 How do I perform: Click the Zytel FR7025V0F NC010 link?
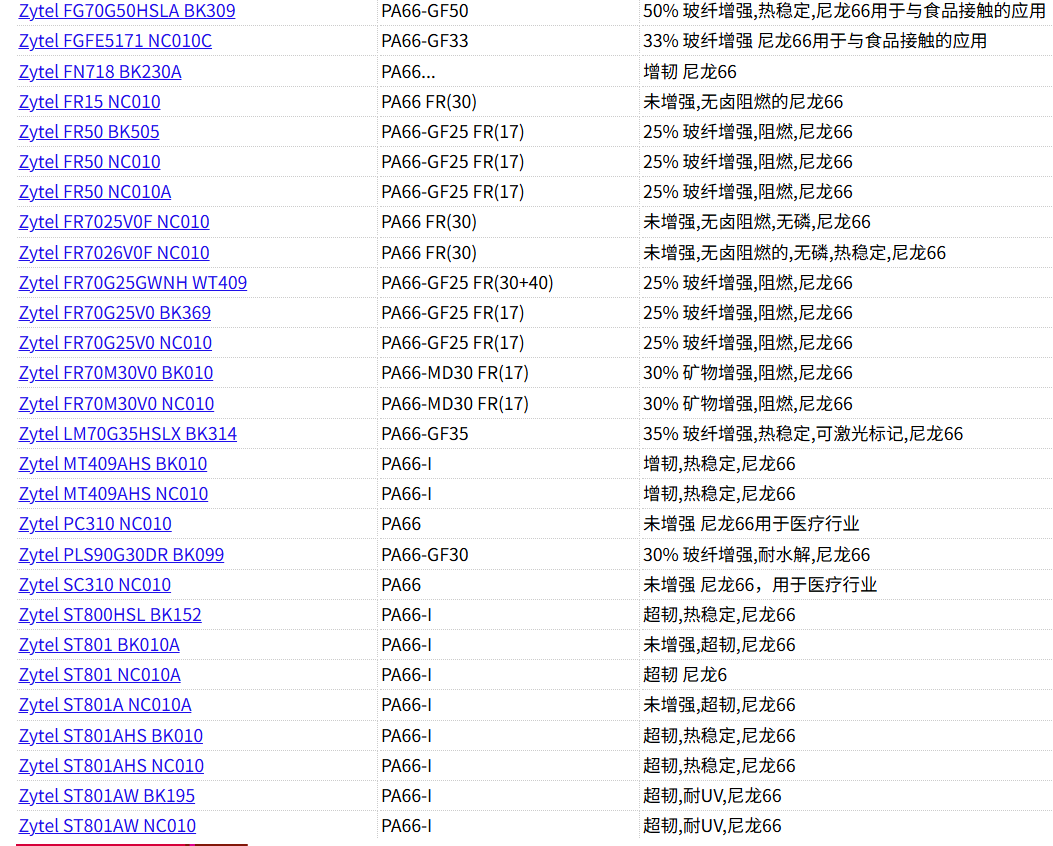(x=114, y=222)
